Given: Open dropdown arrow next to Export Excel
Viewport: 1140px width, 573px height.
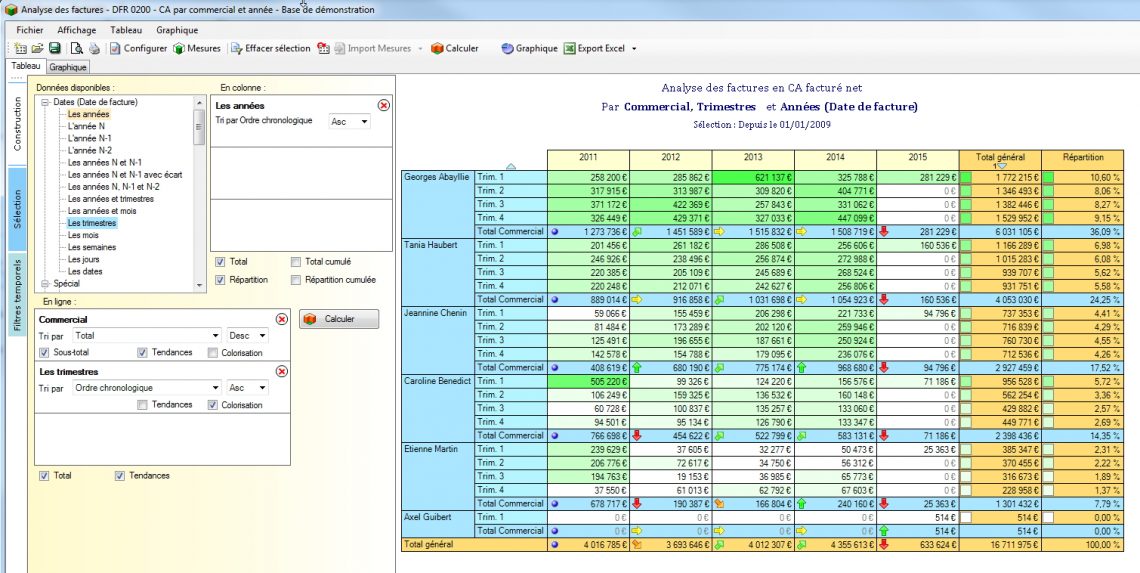Looking at the screenshot, I should [634, 49].
